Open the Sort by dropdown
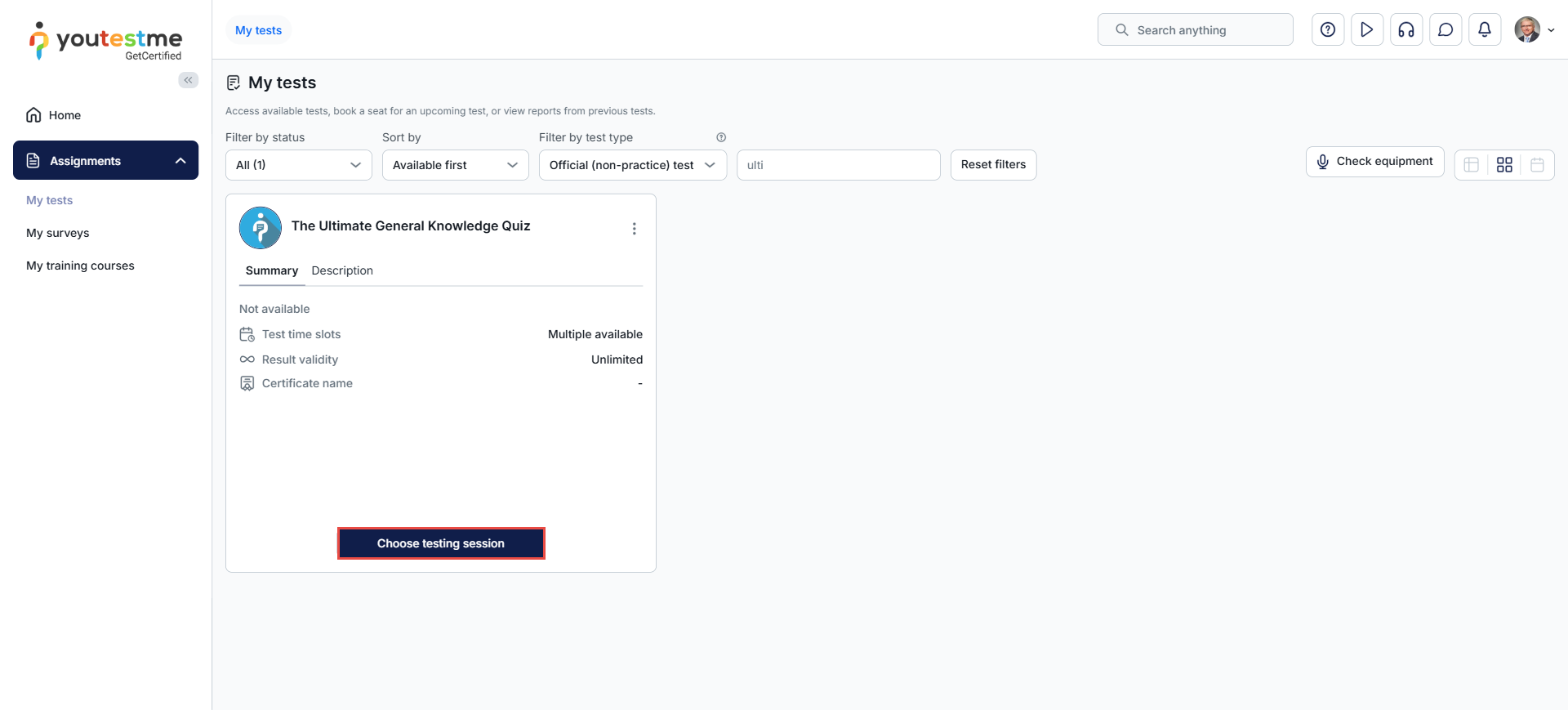 click(455, 165)
